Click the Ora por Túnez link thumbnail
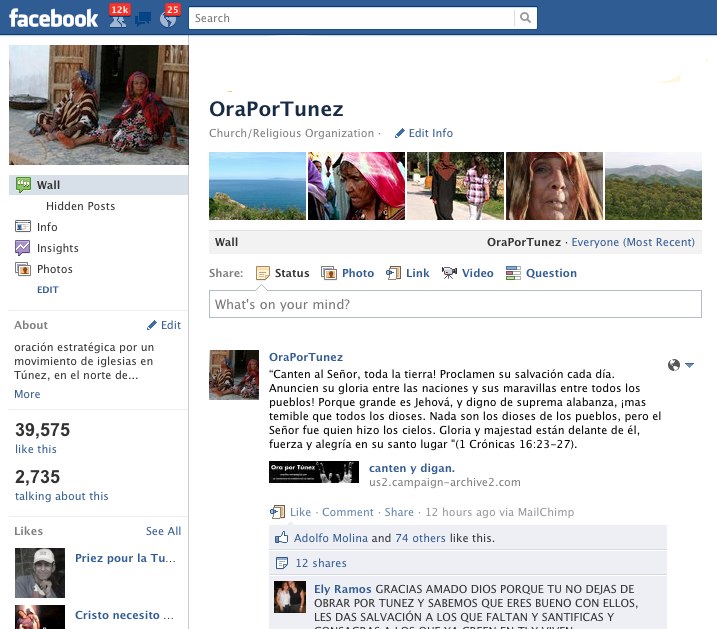This screenshot has width=717, height=629. tap(314, 472)
